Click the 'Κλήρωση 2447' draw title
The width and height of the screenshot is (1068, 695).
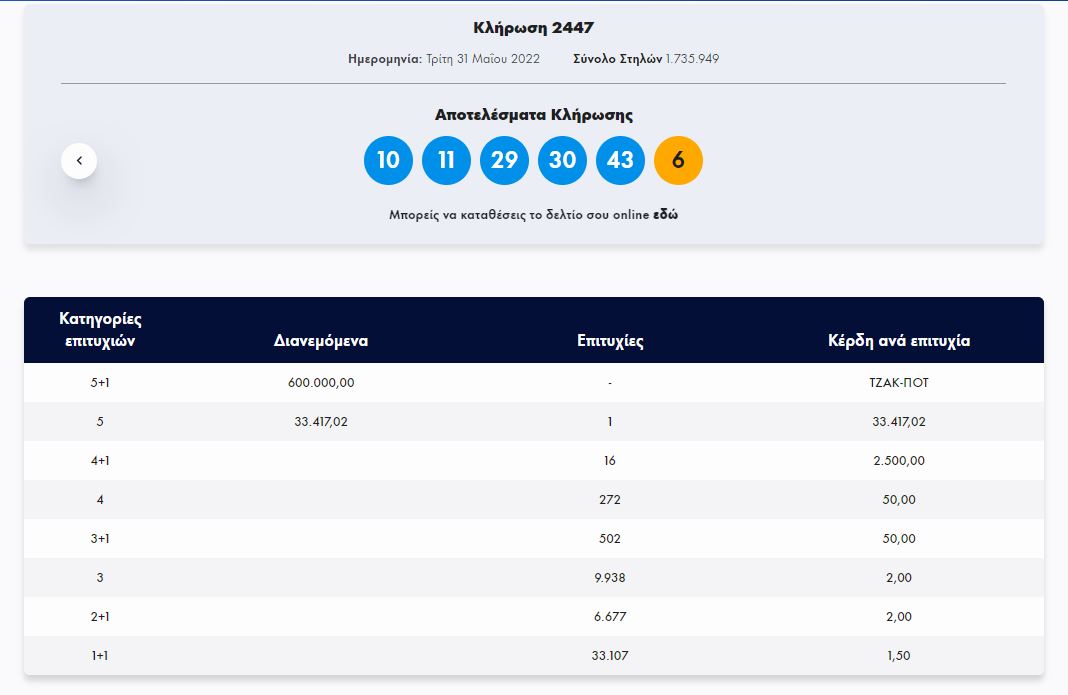click(x=533, y=28)
